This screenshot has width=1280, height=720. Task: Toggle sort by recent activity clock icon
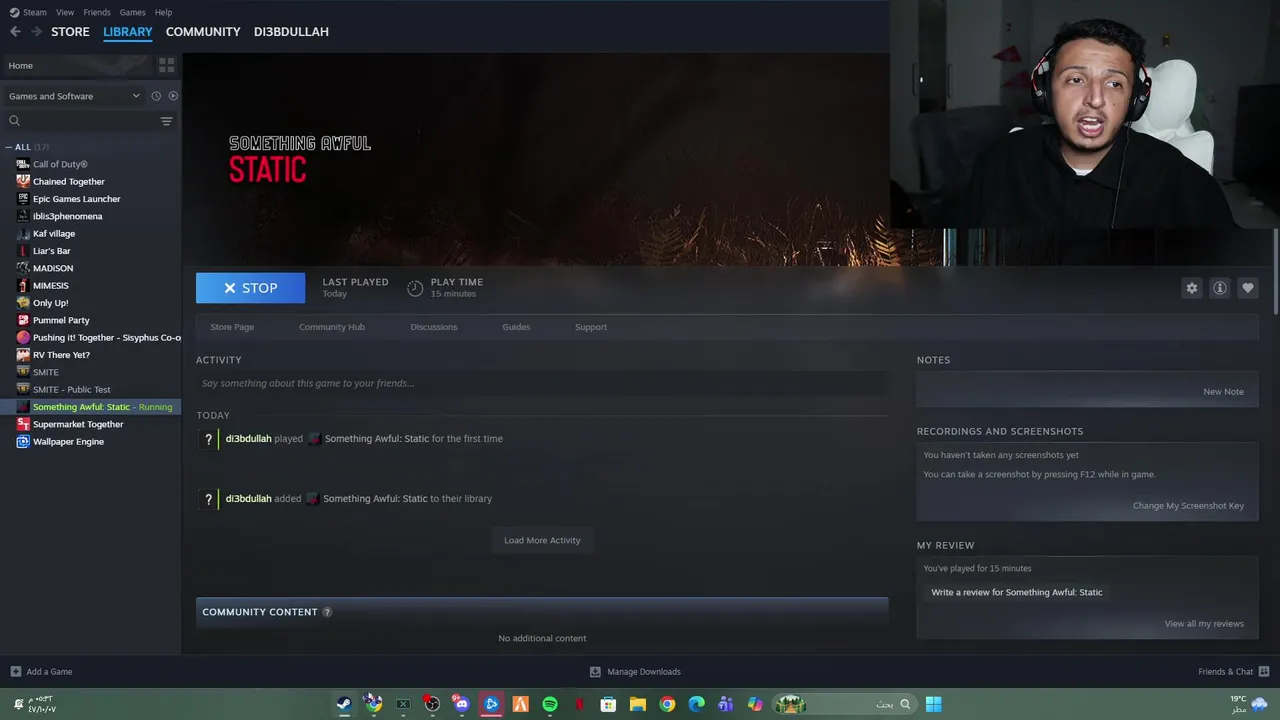coord(156,96)
